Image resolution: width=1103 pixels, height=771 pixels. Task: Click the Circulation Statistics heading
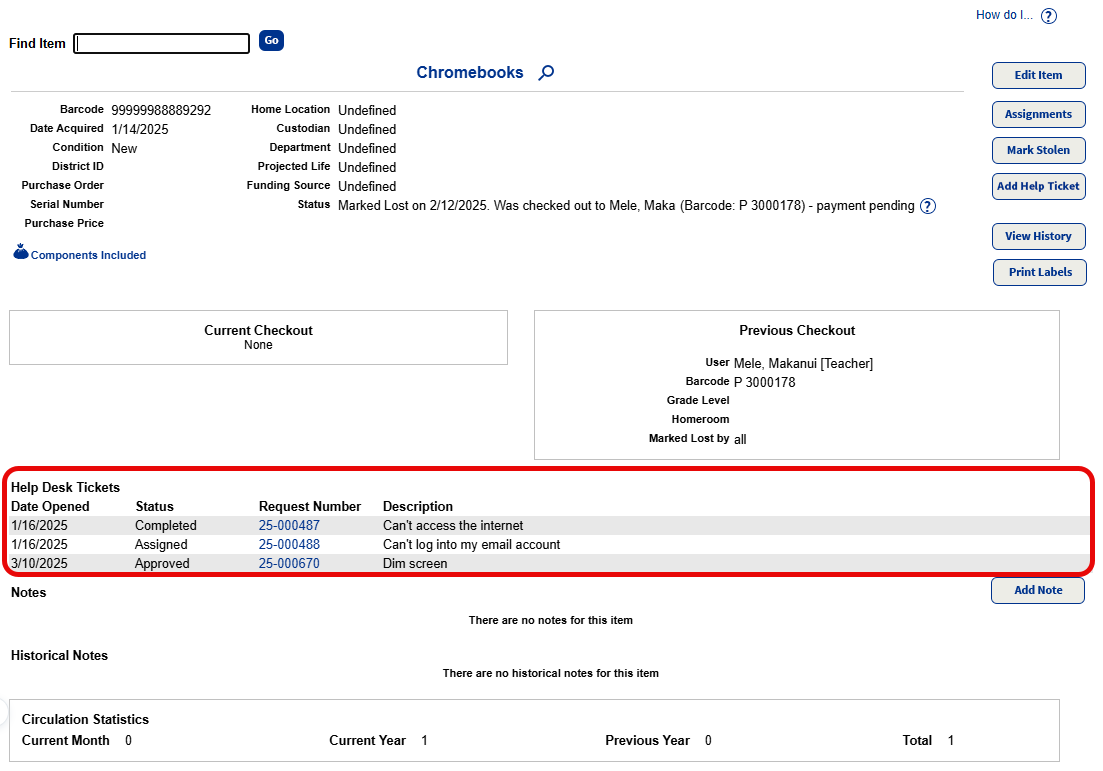[x=85, y=720]
